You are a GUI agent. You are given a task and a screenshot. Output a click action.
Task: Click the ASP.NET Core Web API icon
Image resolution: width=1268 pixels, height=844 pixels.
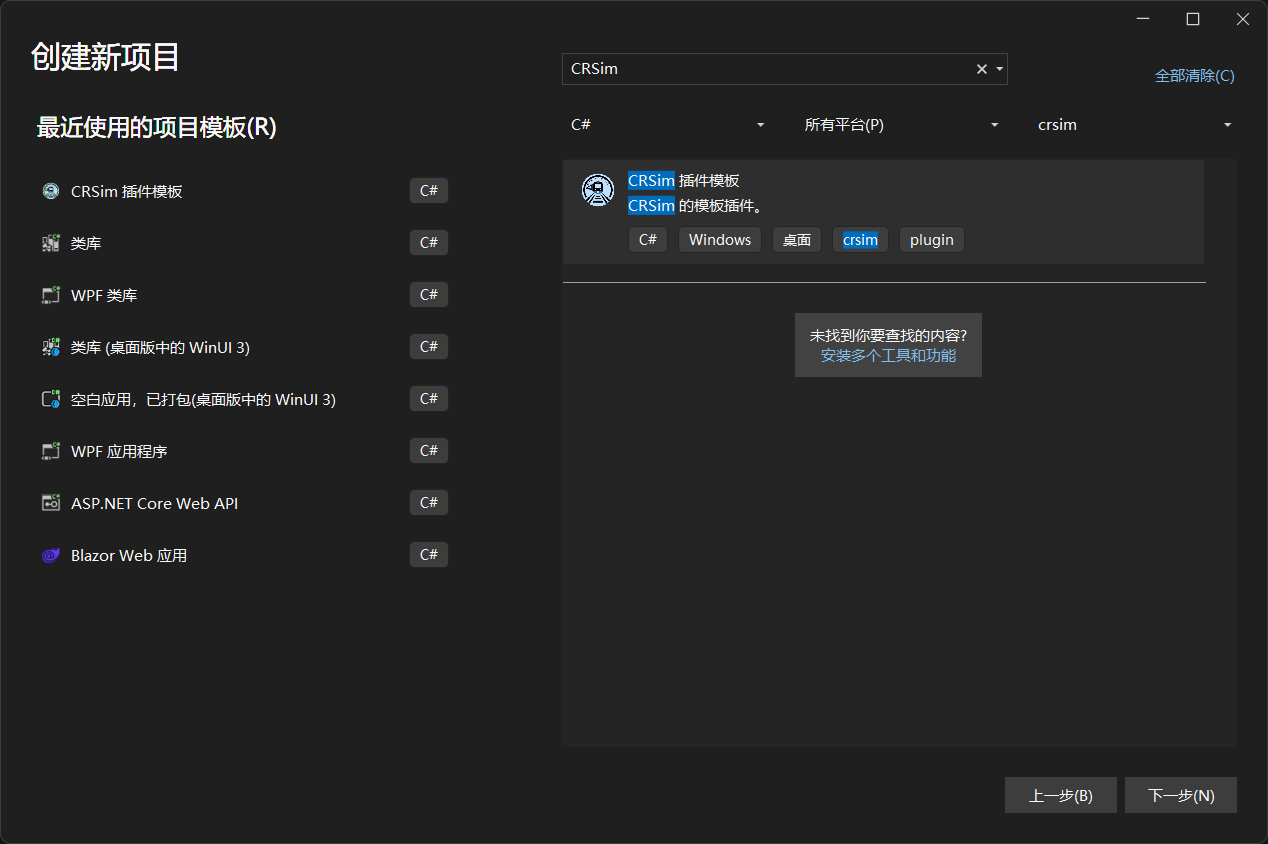(51, 503)
